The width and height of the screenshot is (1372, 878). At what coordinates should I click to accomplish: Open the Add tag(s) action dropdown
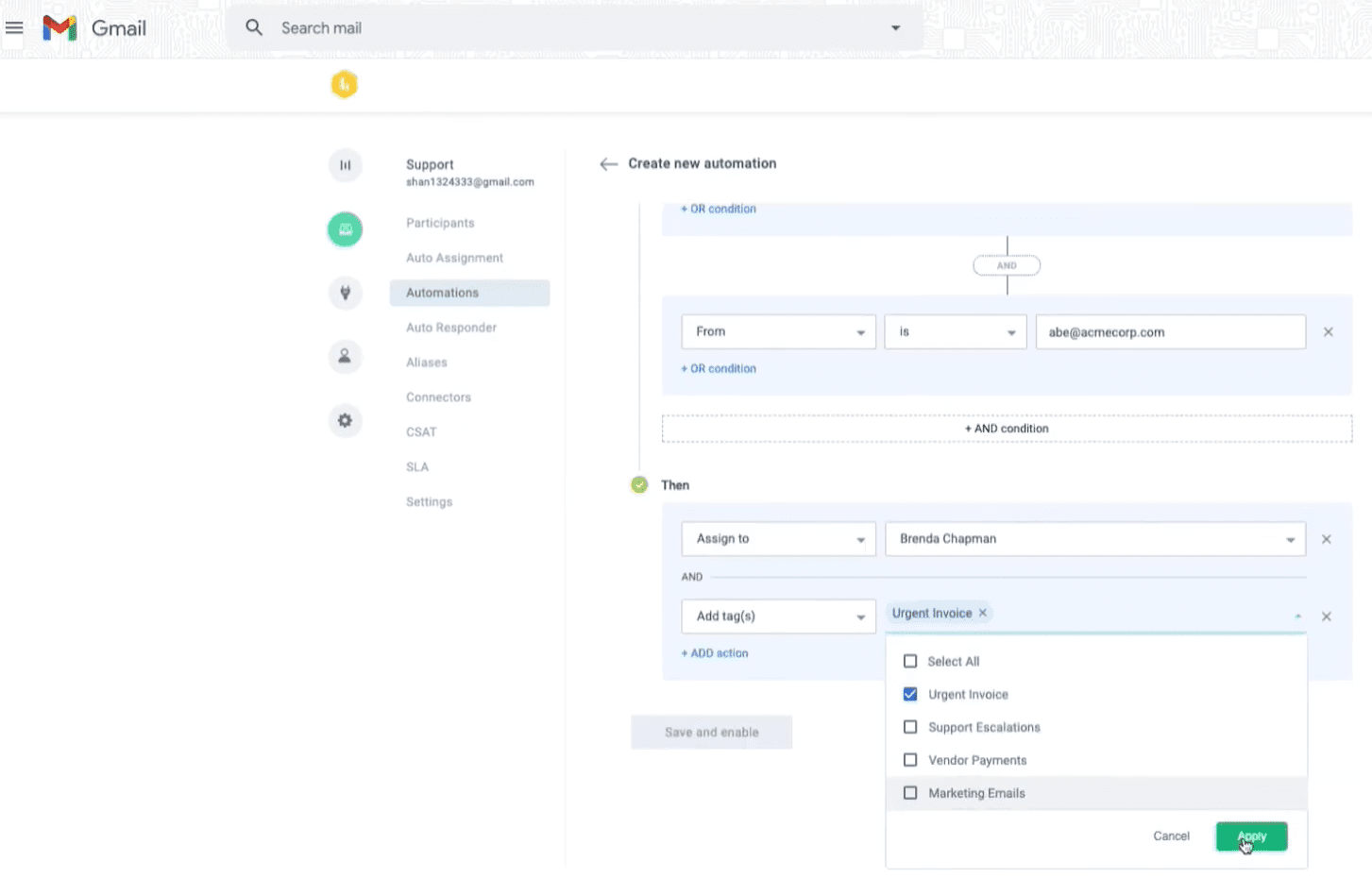tap(778, 616)
